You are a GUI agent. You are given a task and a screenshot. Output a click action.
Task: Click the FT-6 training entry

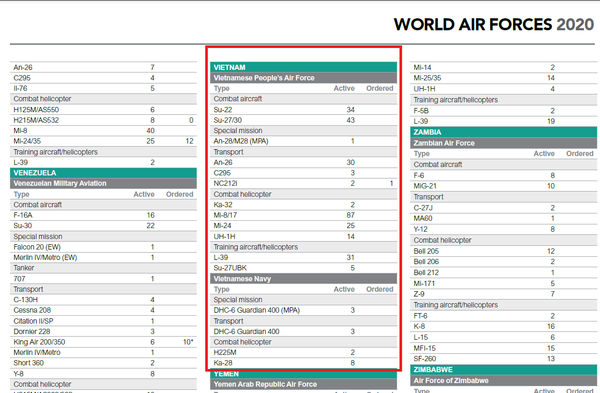click(503, 316)
